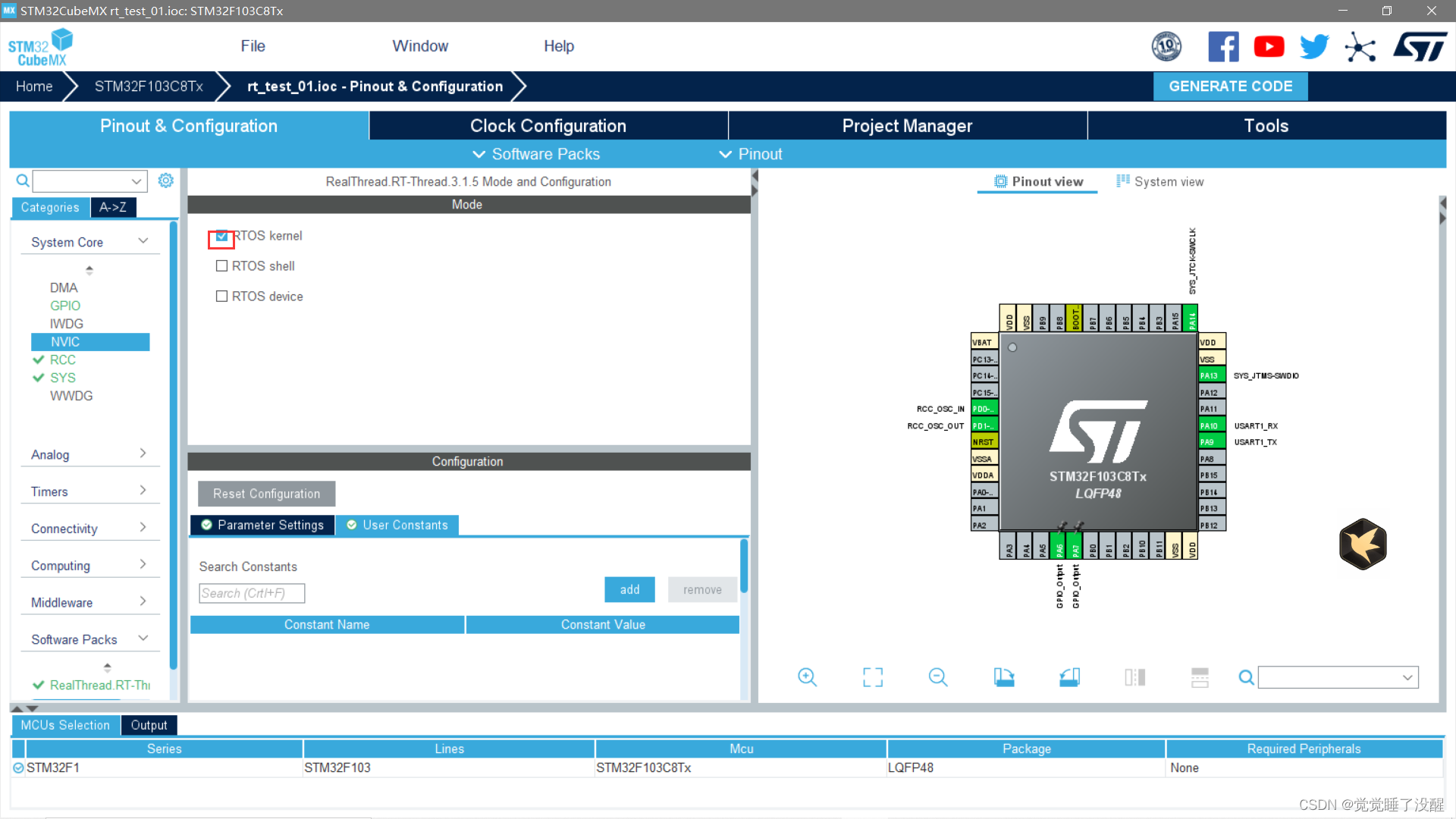Open the ST Facebook page icon

click(1223, 47)
